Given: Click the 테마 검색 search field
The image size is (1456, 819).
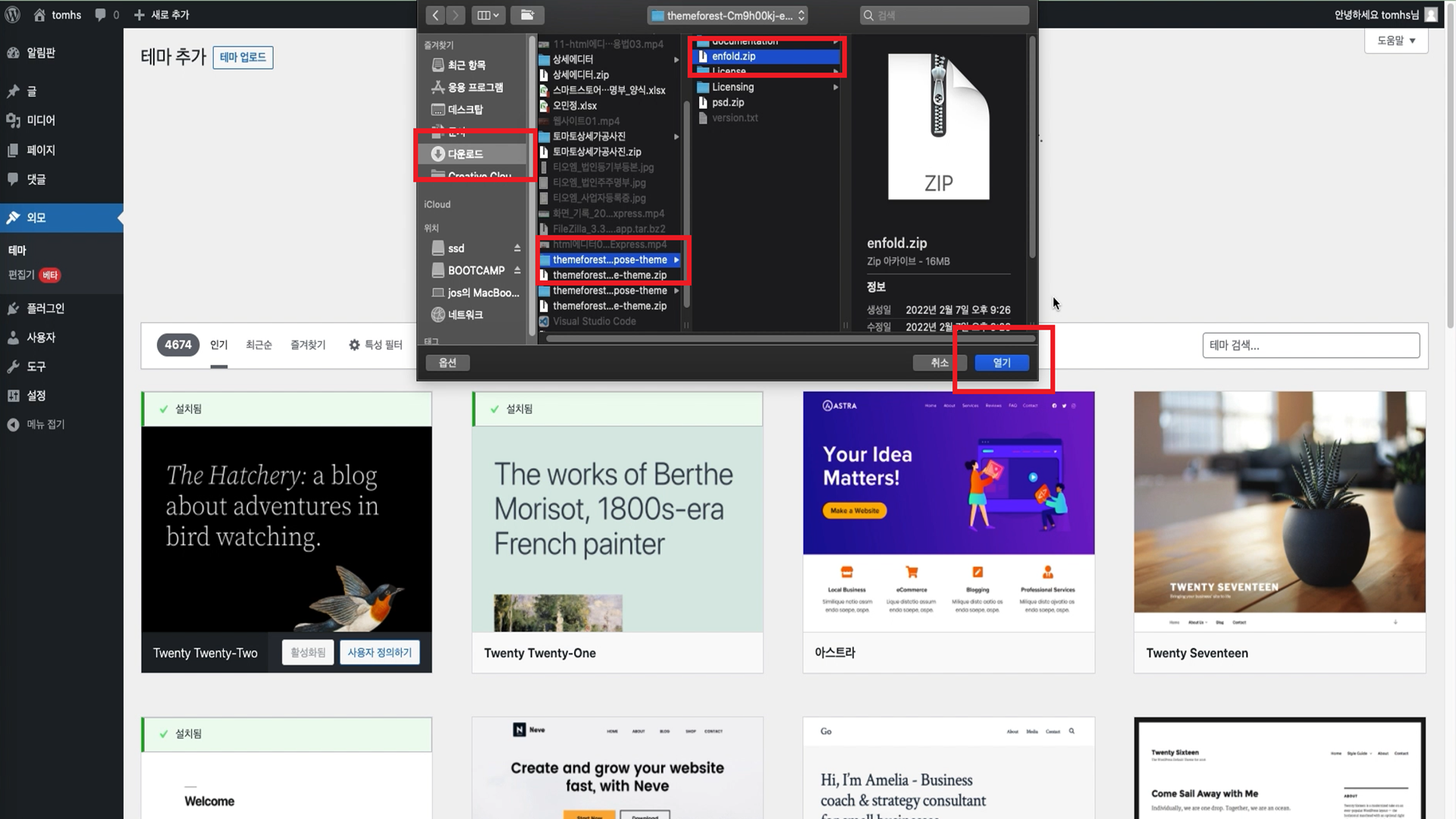Looking at the screenshot, I should point(1310,345).
